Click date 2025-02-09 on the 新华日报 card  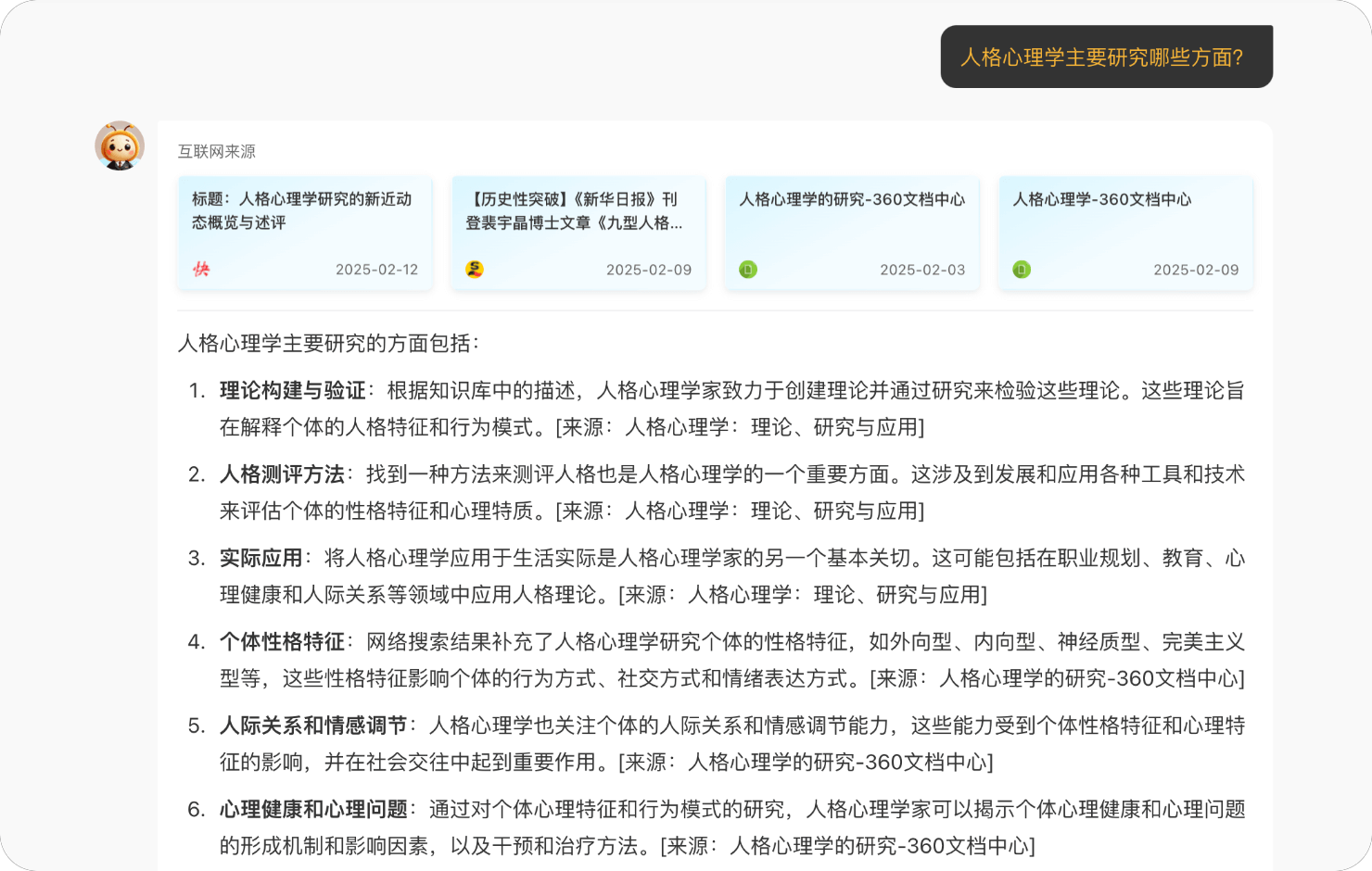pyautogui.click(x=649, y=270)
